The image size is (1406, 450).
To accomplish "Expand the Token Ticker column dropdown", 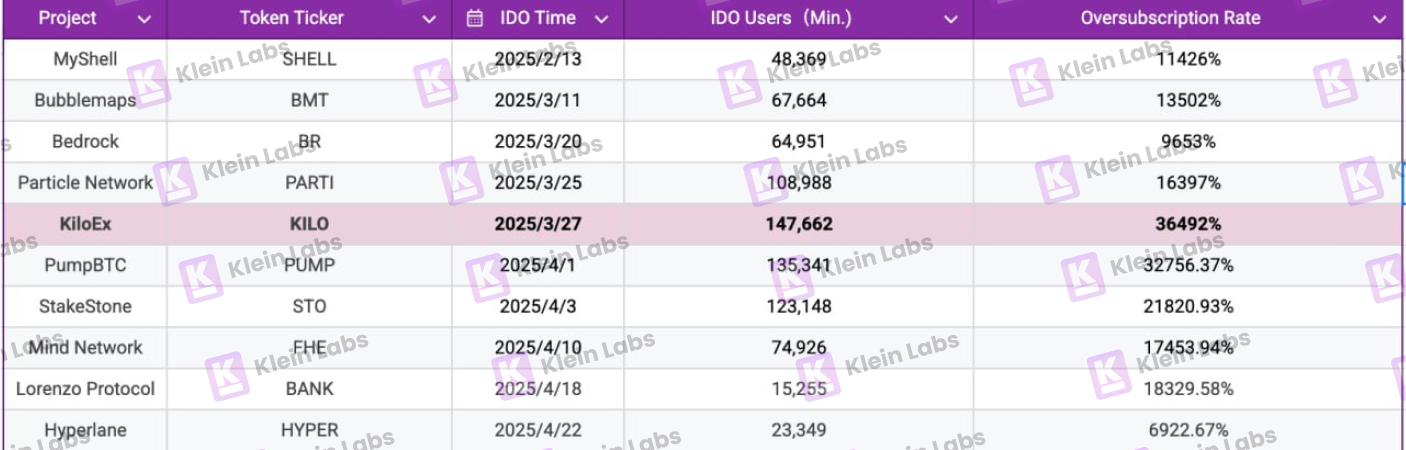I will tap(429, 19).
